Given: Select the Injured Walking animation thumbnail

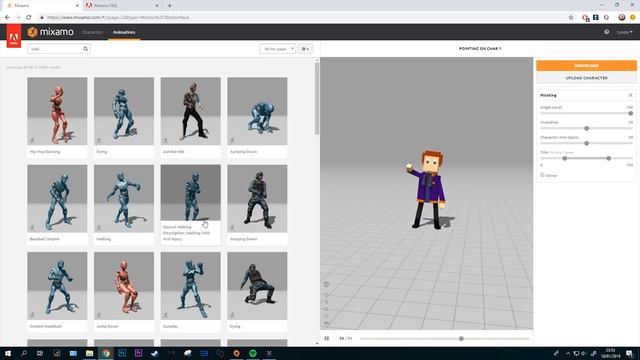Looking at the screenshot, I should point(191,193).
